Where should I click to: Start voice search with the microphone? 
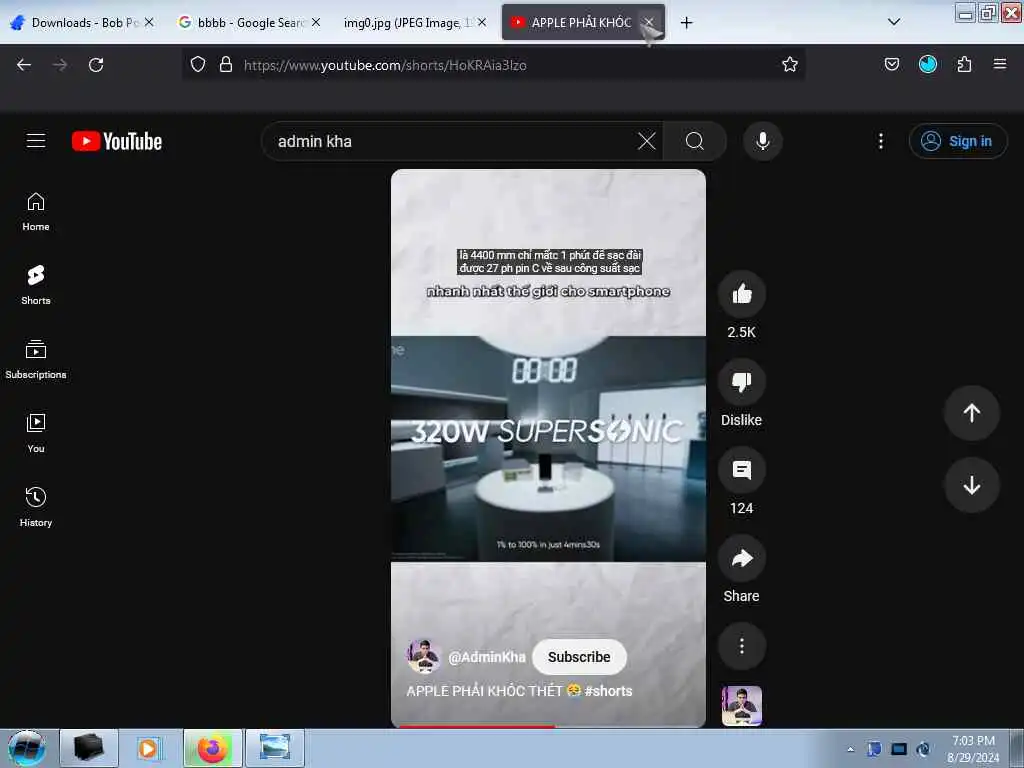pos(762,141)
